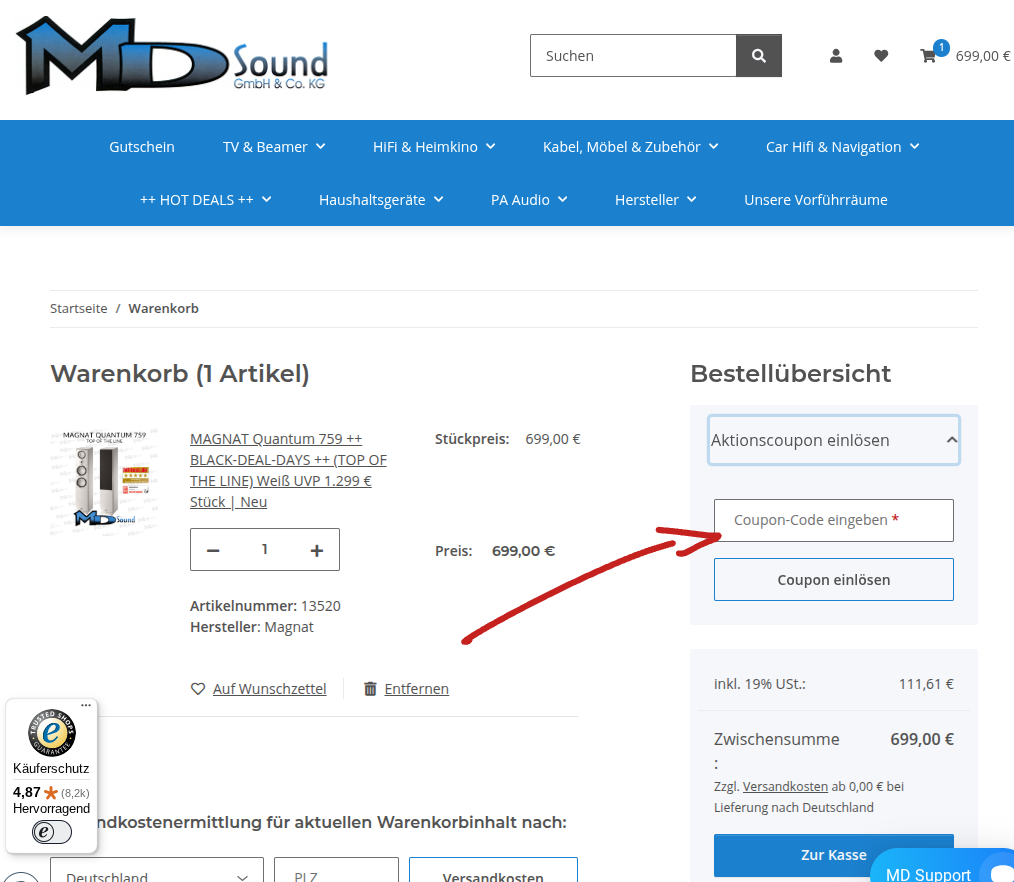This screenshot has height=882, width=1014.
Task: Click the heart icon beside Auf Wunschzettel
Action: coord(198,689)
